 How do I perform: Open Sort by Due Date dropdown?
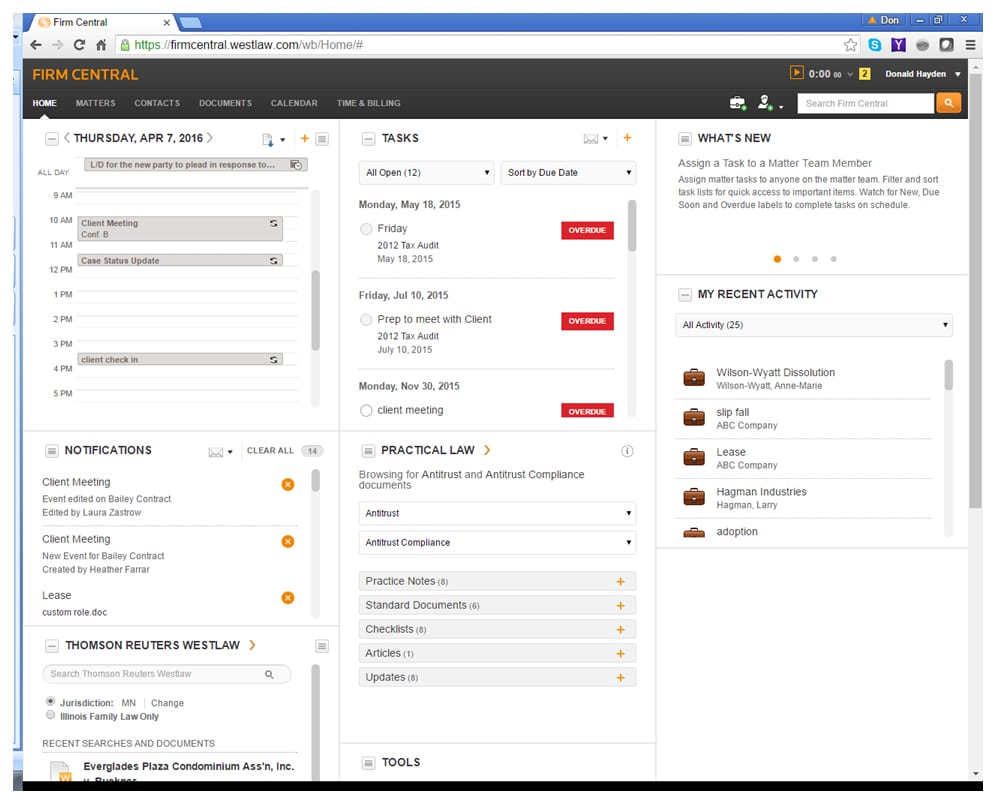pos(568,173)
